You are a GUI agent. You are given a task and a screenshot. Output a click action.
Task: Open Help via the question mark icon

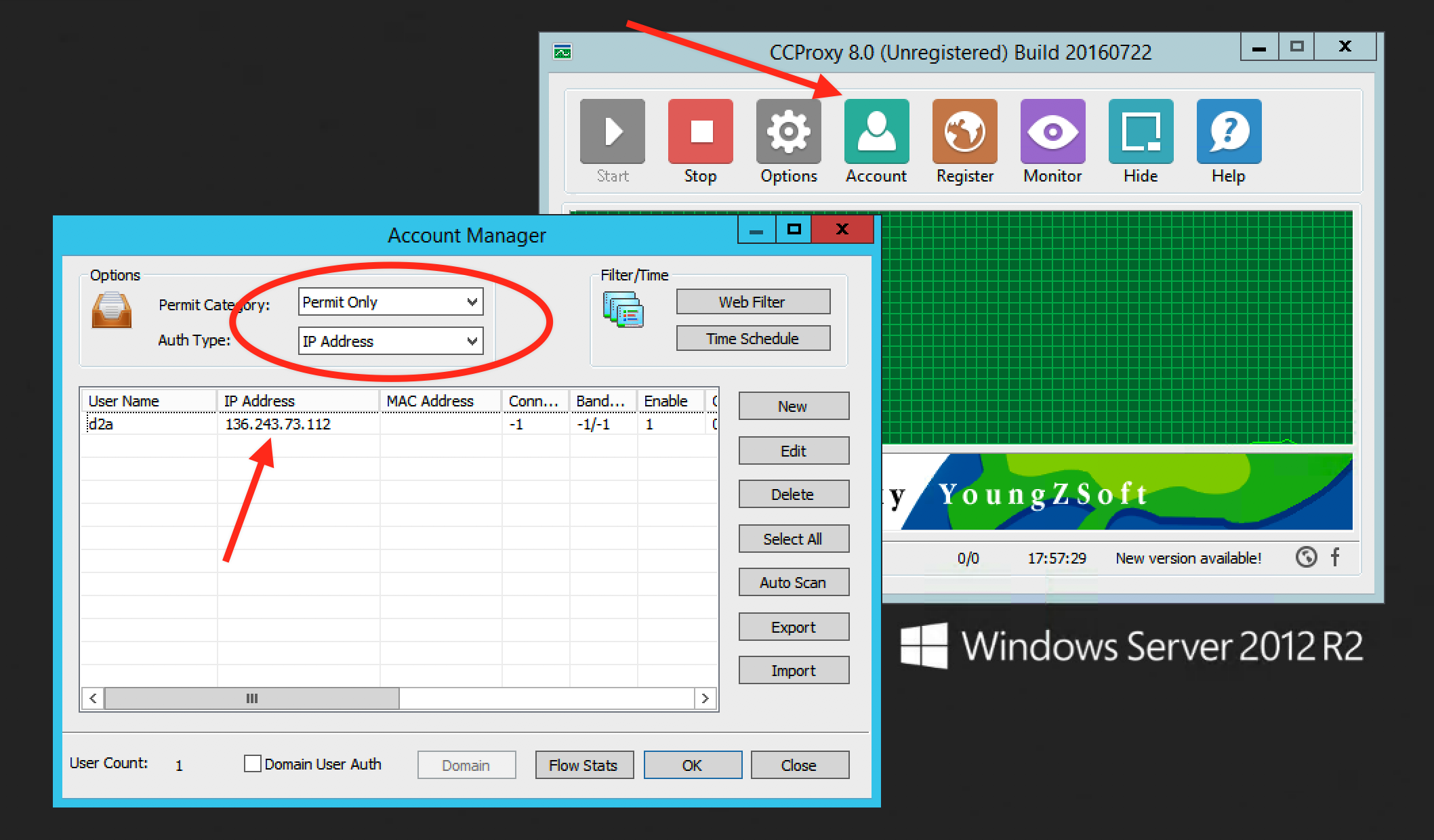[x=1229, y=131]
